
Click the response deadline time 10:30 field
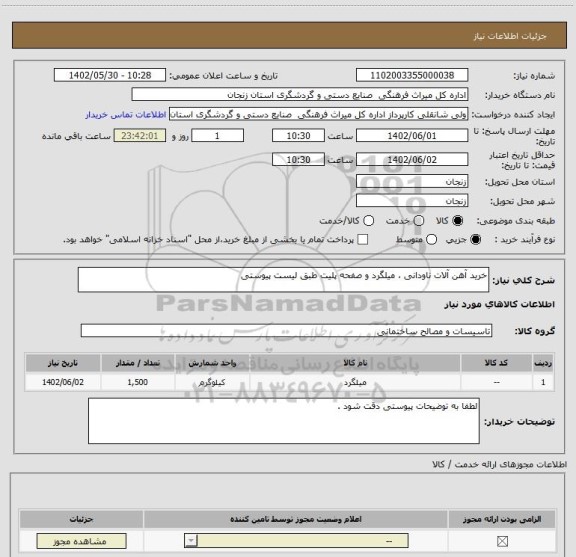[x=298, y=136]
